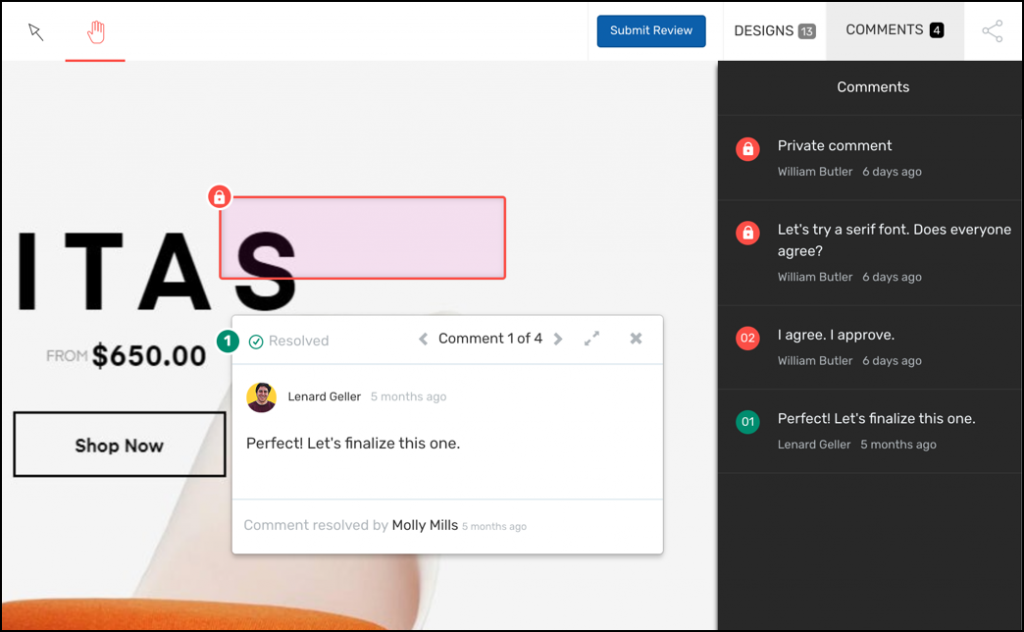Go to the previous comment arrow

[x=423, y=340]
